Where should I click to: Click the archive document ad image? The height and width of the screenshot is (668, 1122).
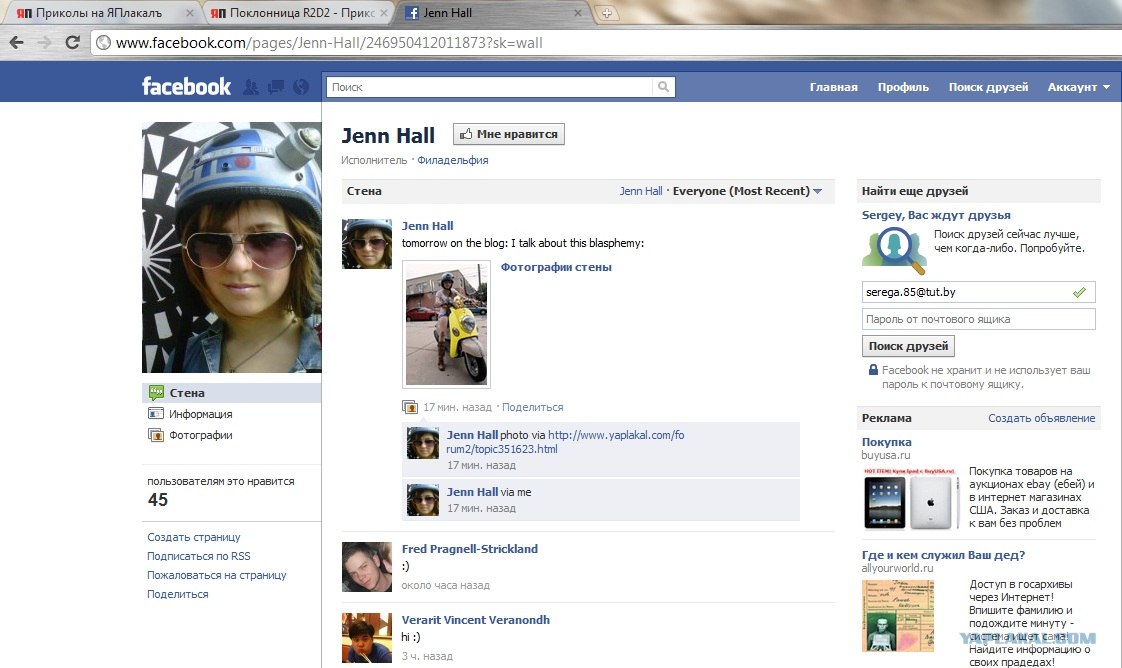coord(898,616)
